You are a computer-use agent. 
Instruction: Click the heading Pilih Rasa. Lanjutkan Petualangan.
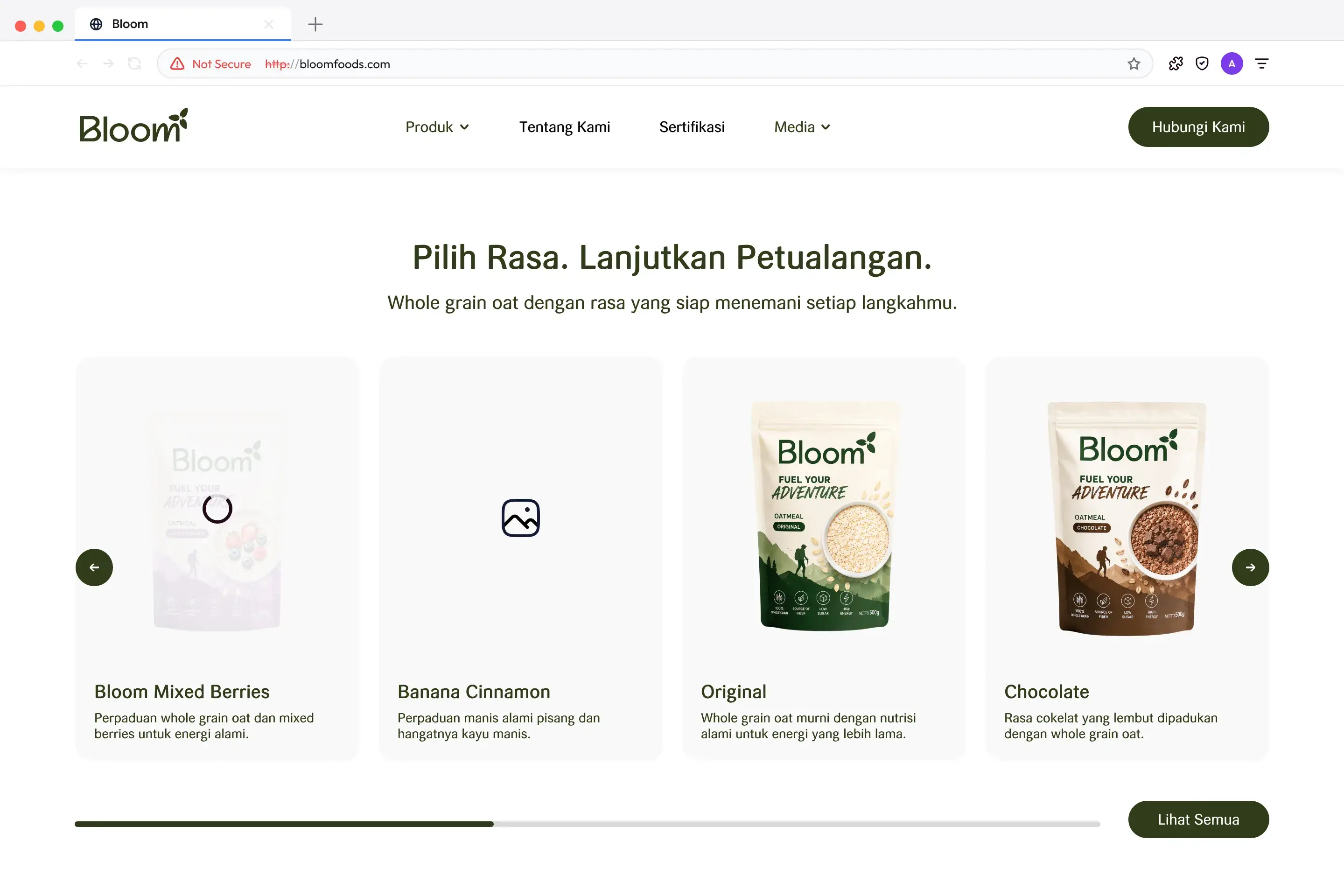pyautogui.click(x=672, y=258)
